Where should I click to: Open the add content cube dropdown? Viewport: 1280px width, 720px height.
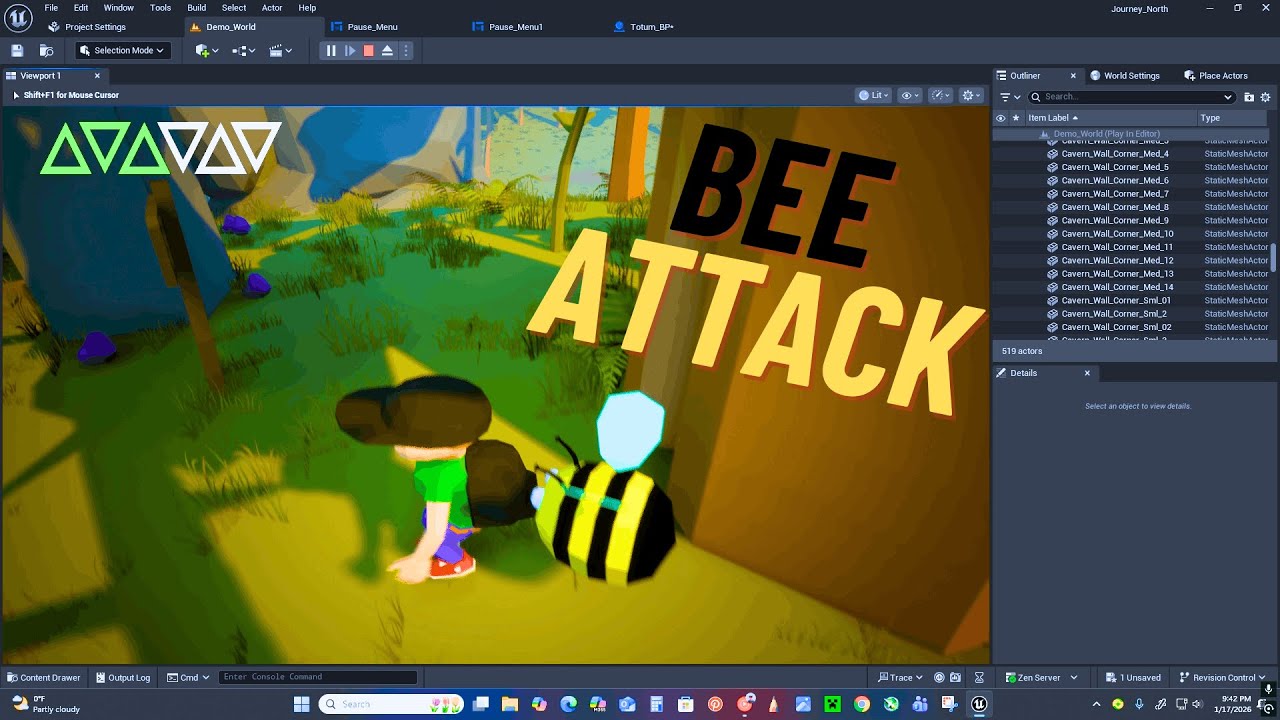[207, 50]
